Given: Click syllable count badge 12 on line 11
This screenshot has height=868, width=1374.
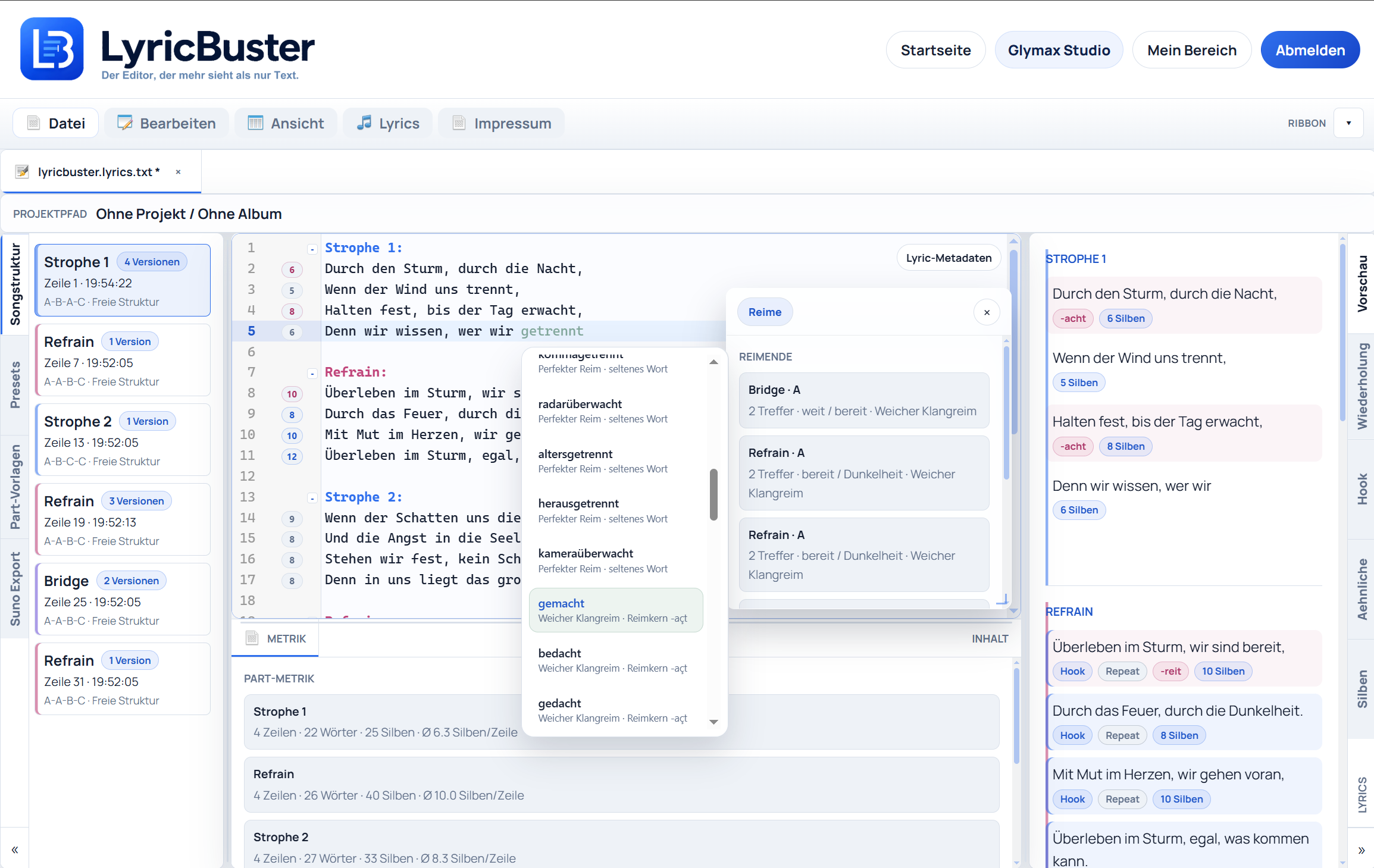Looking at the screenshot, I should tap(292, 456).
